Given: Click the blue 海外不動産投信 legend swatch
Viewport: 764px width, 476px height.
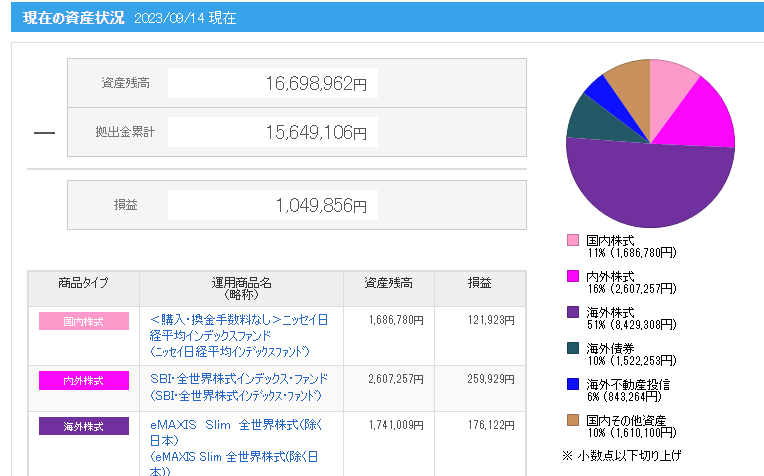Looking at the screenshot, I should click(573, 384).
